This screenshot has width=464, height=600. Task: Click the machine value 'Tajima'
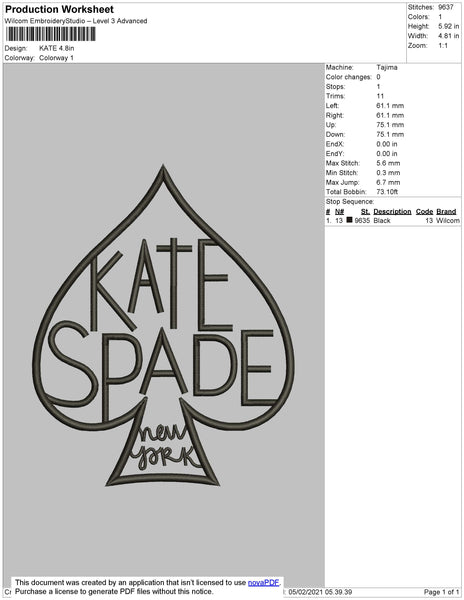point(387,67)
